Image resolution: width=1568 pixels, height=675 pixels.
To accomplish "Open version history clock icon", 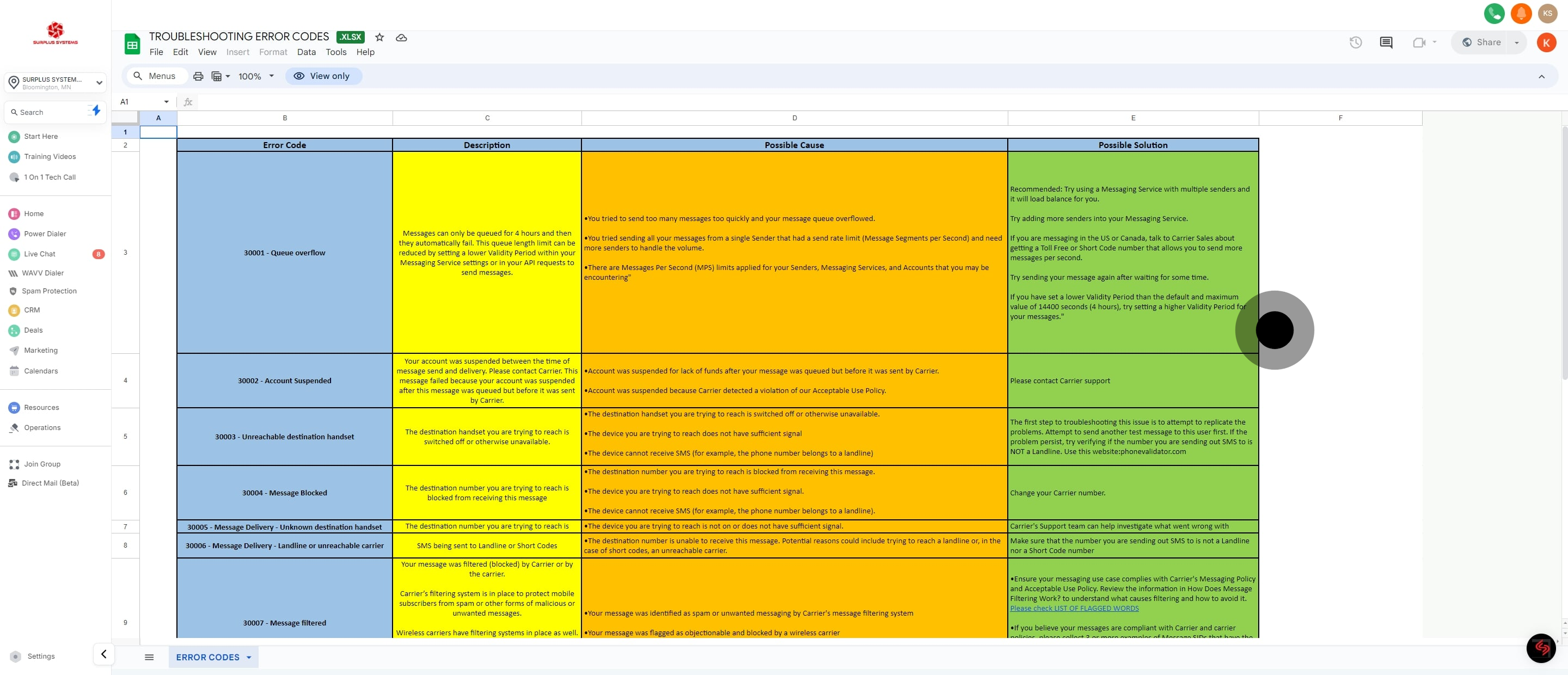I will [x=1355, y=42].
